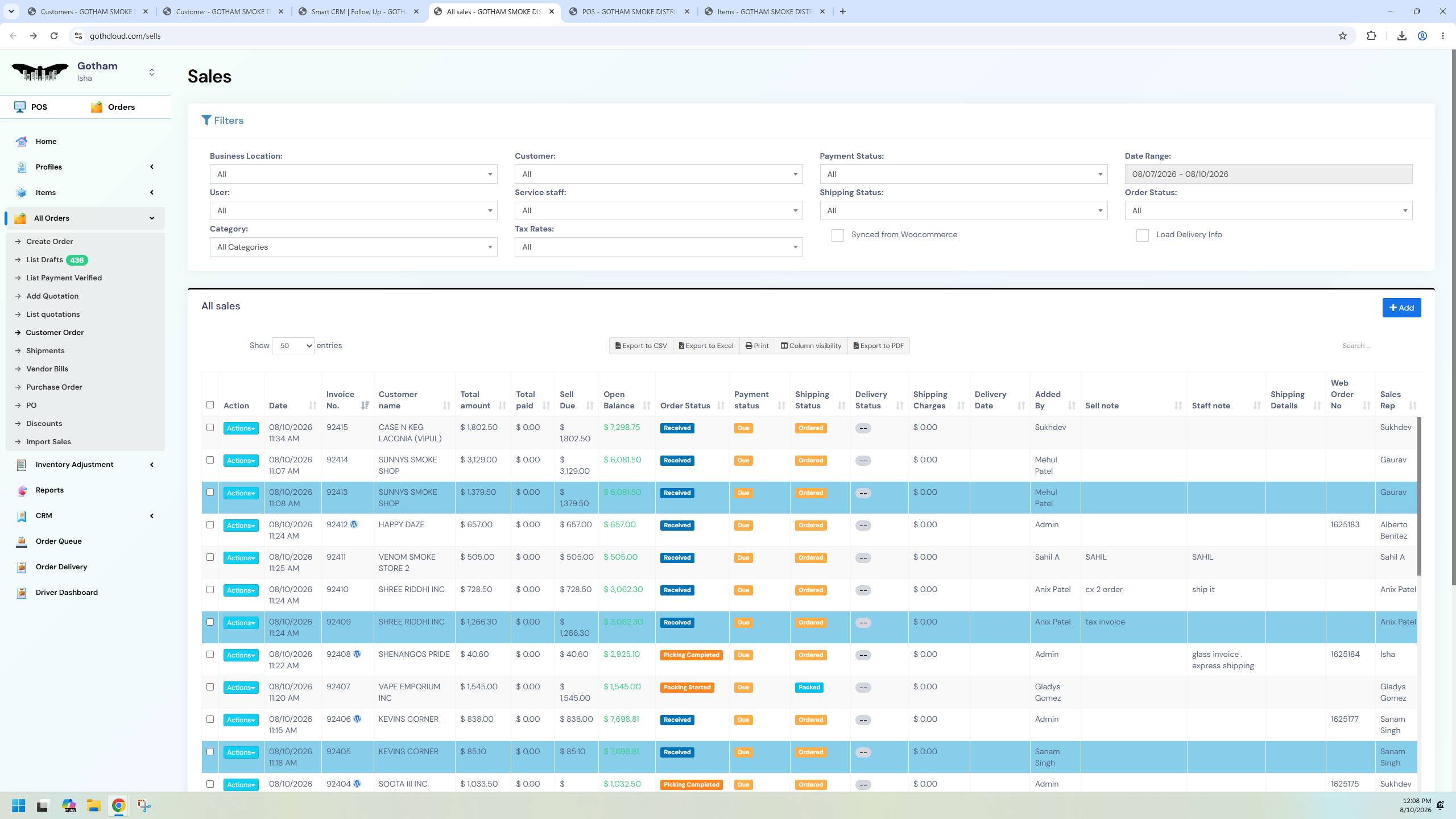Open the POS monitor icon
This screenshot has width=1456, height=819.
20,107
